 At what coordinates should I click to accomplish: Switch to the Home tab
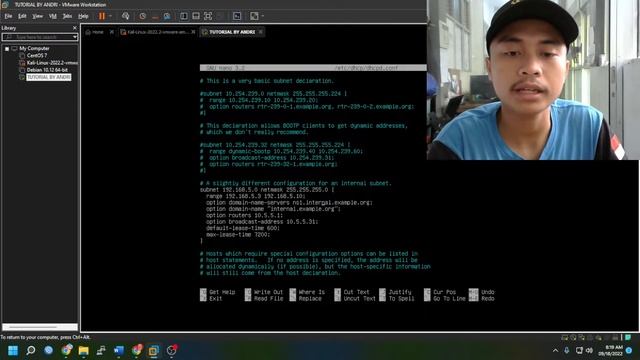[97, 32]
